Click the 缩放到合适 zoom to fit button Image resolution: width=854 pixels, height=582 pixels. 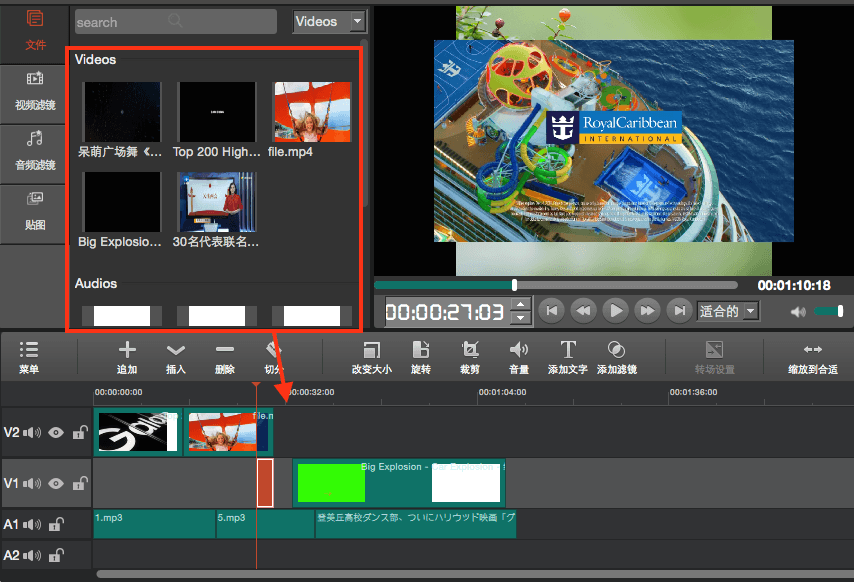tap(813, 357)
